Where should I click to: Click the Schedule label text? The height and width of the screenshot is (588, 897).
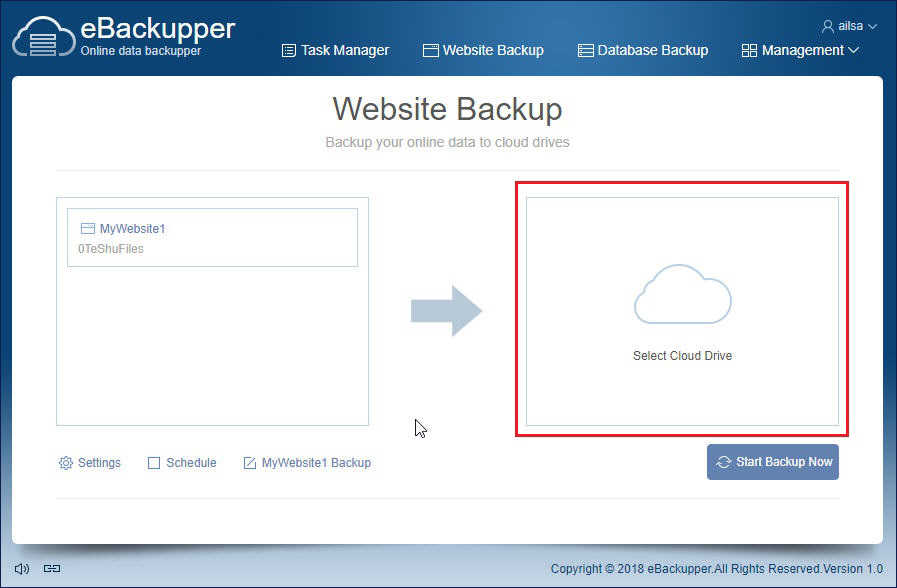tap(191, 463)
